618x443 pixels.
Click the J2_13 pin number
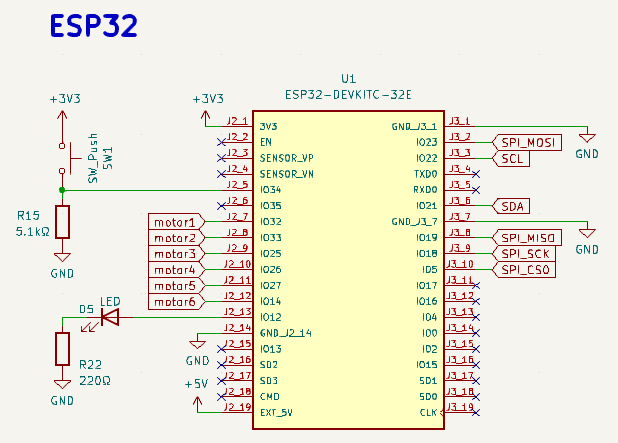tap(237, 312)
